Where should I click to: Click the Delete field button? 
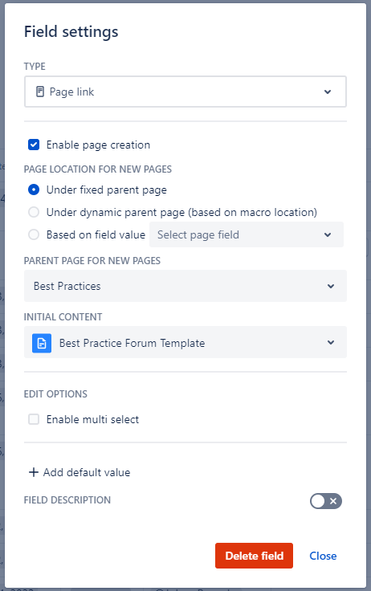pos(254,556)
